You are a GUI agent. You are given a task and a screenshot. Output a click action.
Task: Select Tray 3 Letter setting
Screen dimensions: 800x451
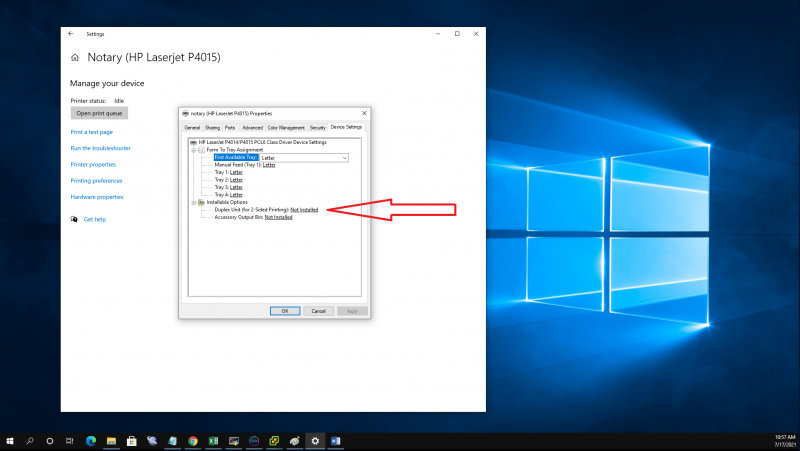point(236,187)
